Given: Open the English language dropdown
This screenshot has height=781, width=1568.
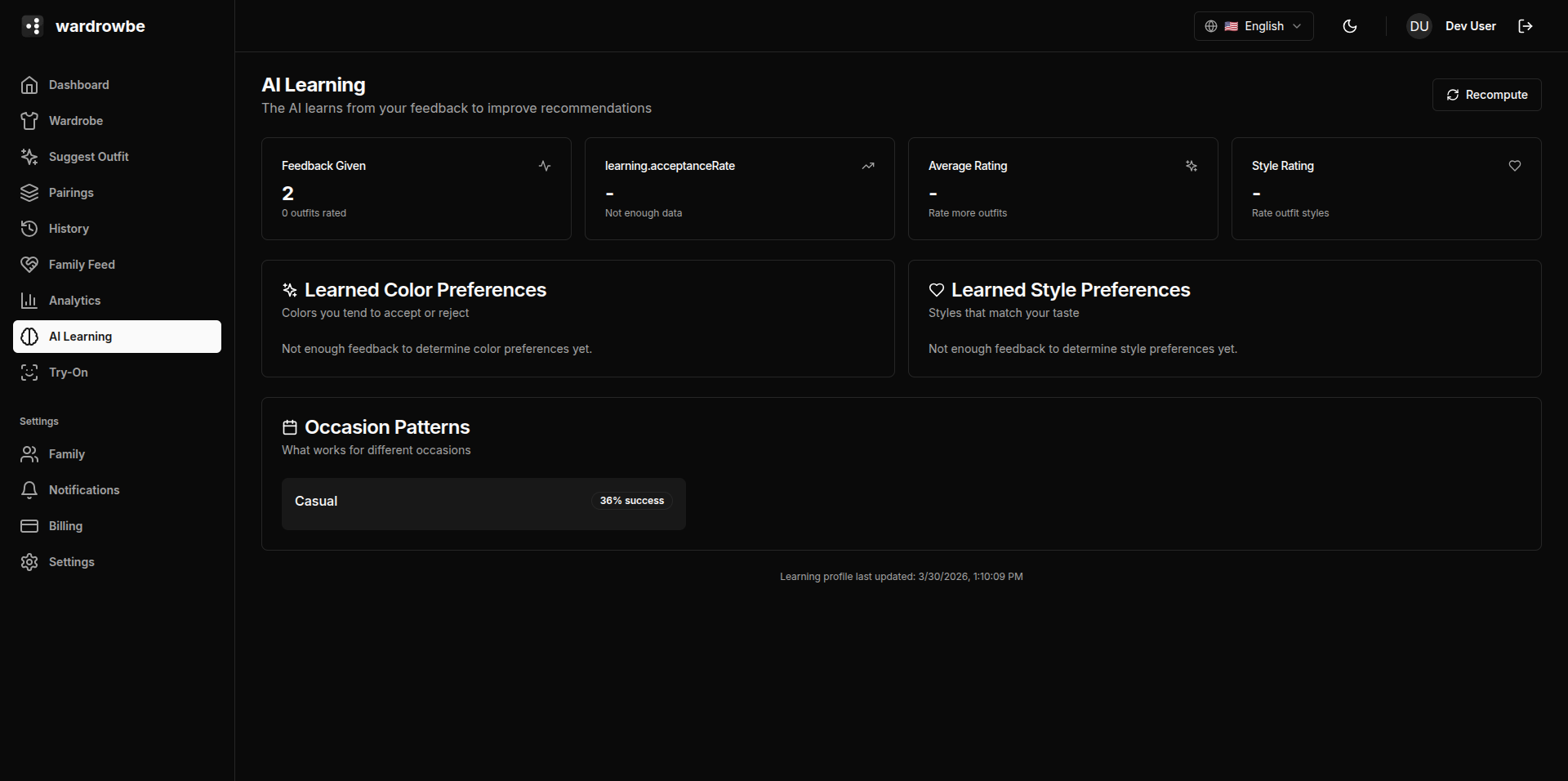Looking at the screenshot, I should 1254,26.
